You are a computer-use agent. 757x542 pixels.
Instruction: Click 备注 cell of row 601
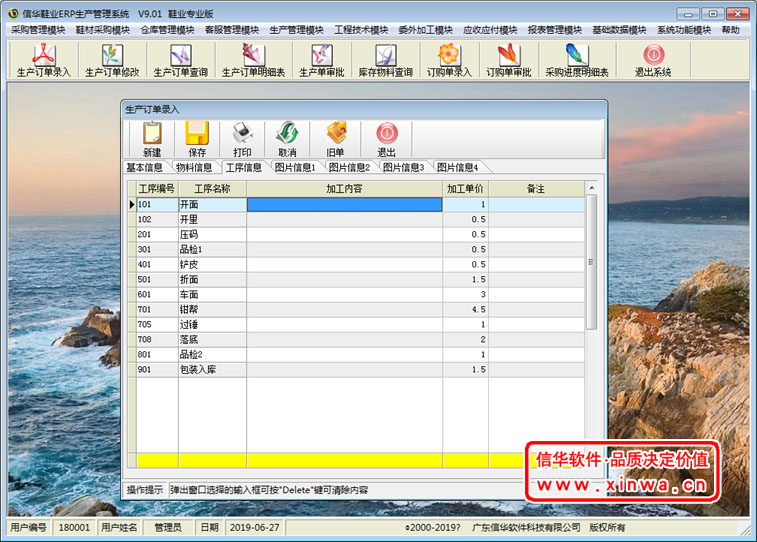click(536, 294)
